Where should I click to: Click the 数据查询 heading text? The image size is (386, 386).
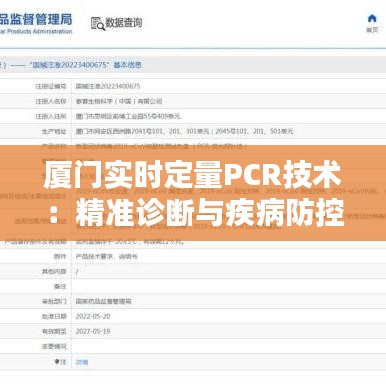[124, 23]
